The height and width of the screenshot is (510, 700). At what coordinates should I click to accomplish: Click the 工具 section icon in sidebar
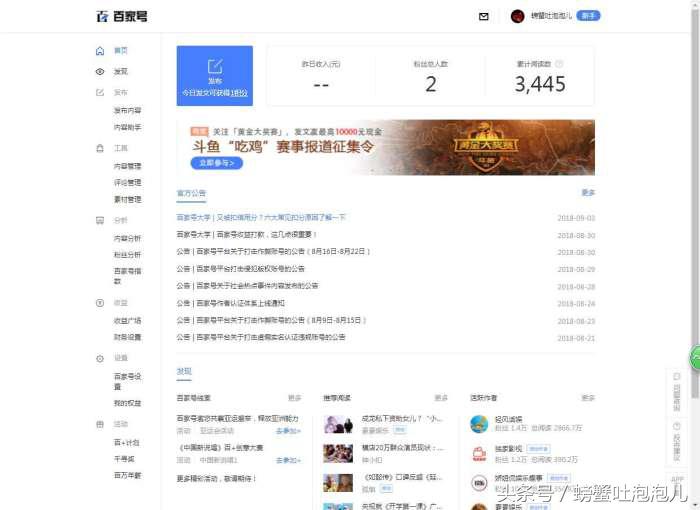click(x=100, y=148)
